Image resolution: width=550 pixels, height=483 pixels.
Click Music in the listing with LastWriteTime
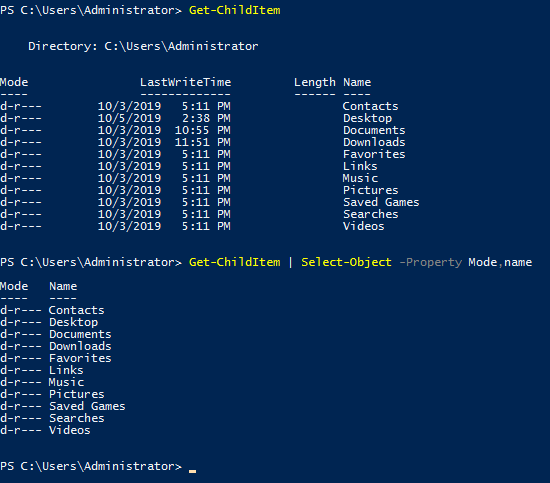click(360, 178)
